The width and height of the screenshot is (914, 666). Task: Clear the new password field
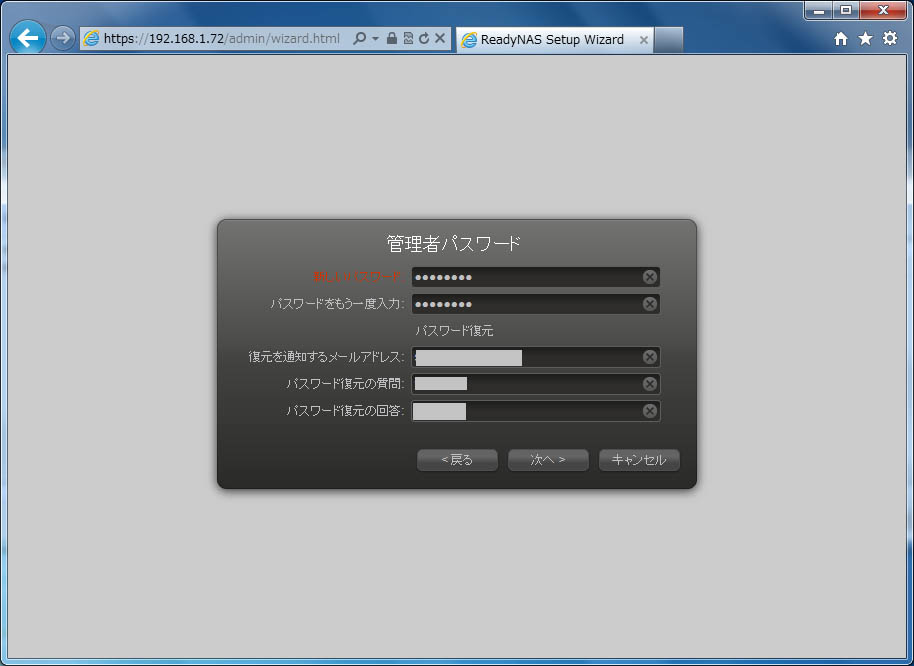tap(650, 277)
